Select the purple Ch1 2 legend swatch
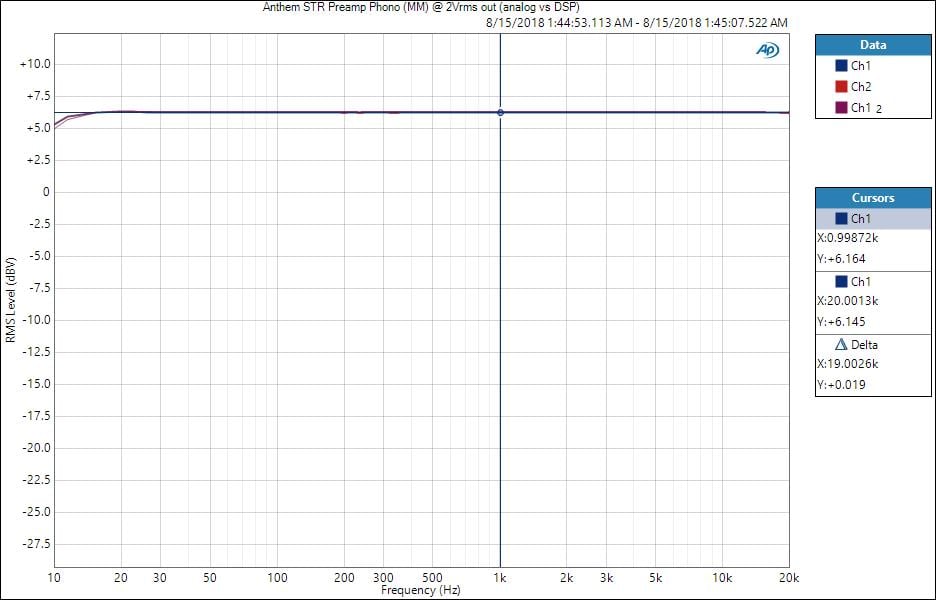This screenshot has width=936, height=600. point(841,108)
